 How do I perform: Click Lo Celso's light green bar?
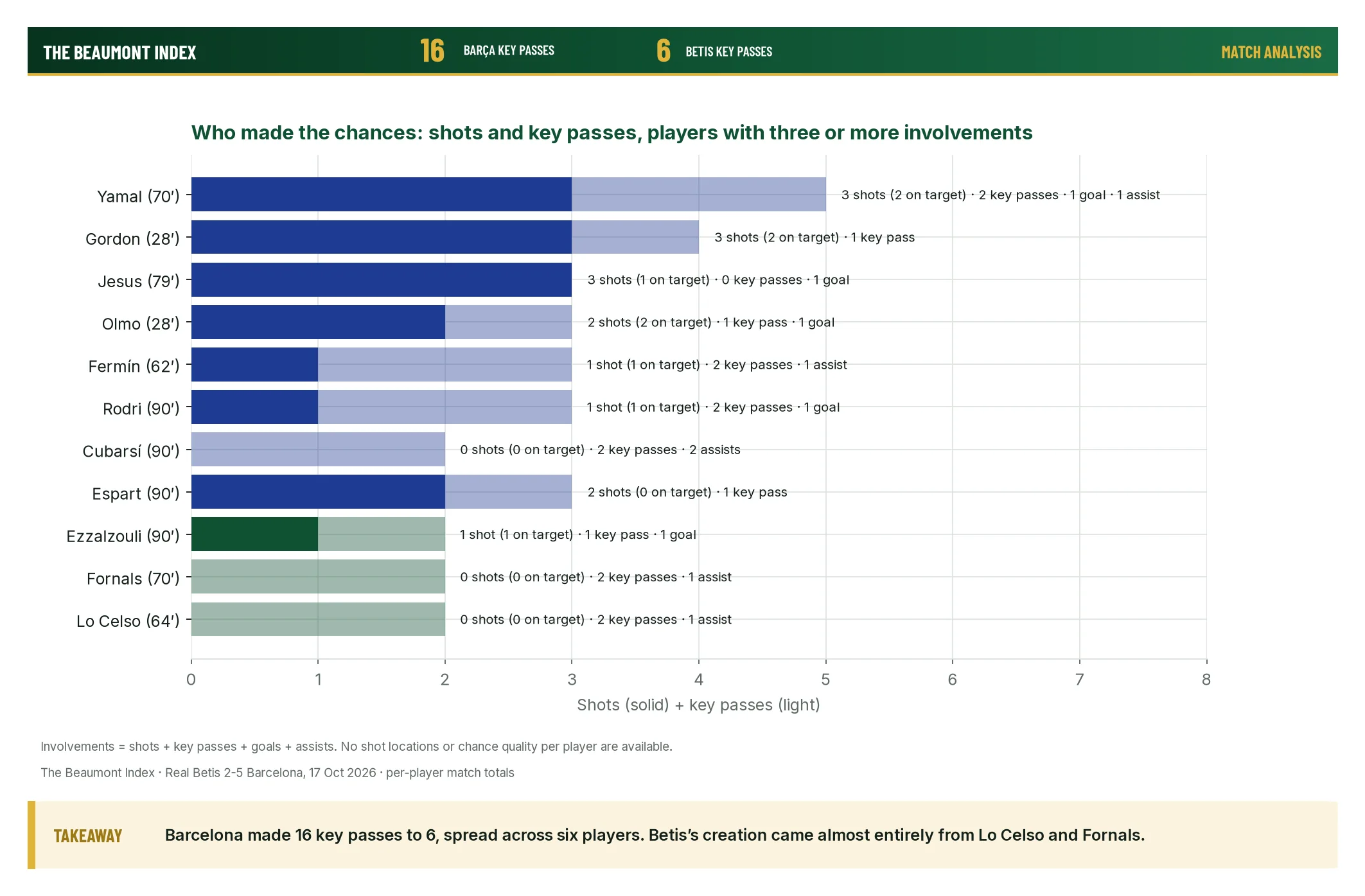(x=318, y=619)
